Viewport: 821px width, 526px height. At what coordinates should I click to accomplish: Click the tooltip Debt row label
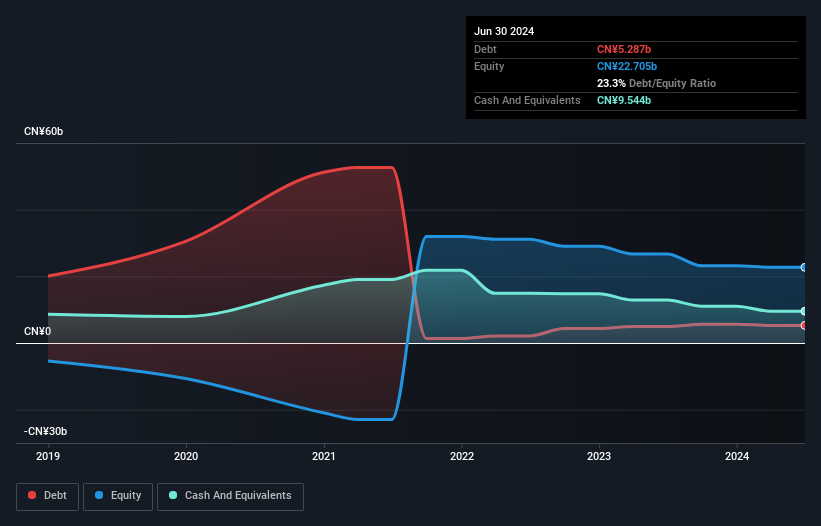pos(485,49)
